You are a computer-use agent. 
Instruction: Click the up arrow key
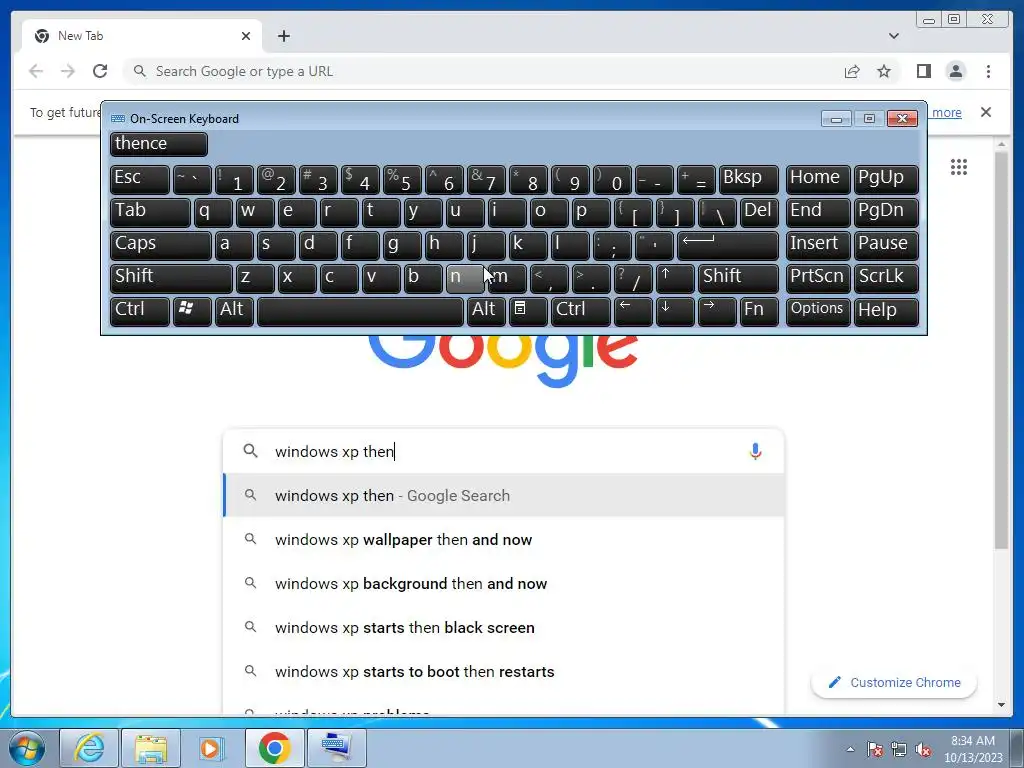675,278
